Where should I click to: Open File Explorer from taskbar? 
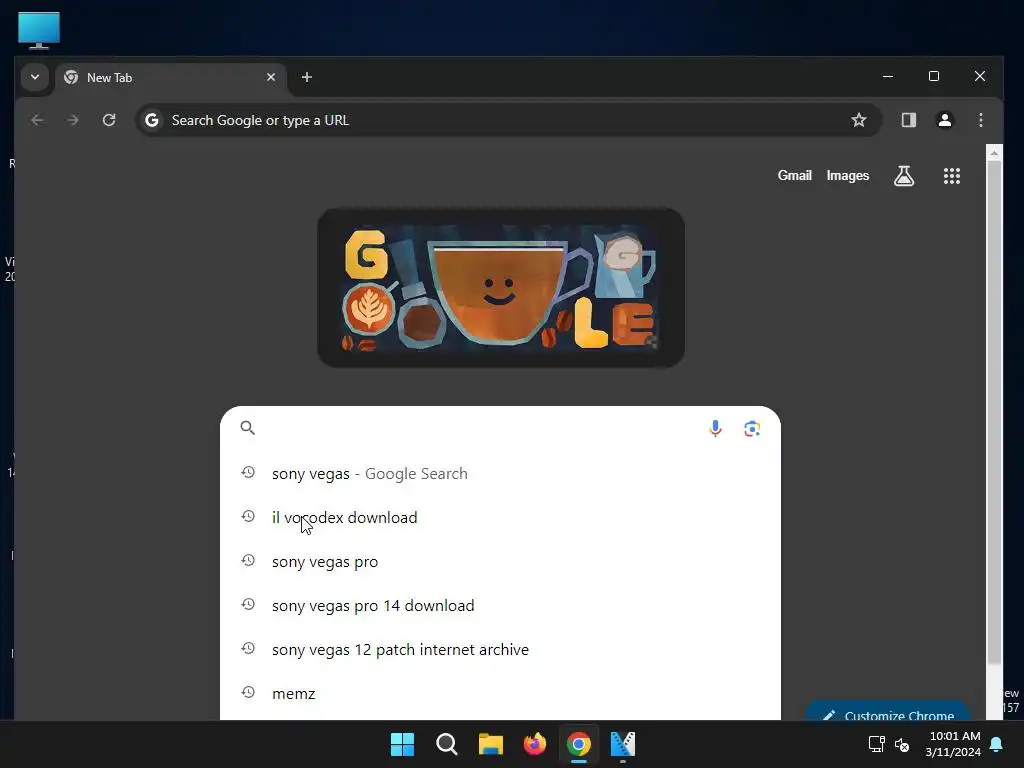click(490, 744)
